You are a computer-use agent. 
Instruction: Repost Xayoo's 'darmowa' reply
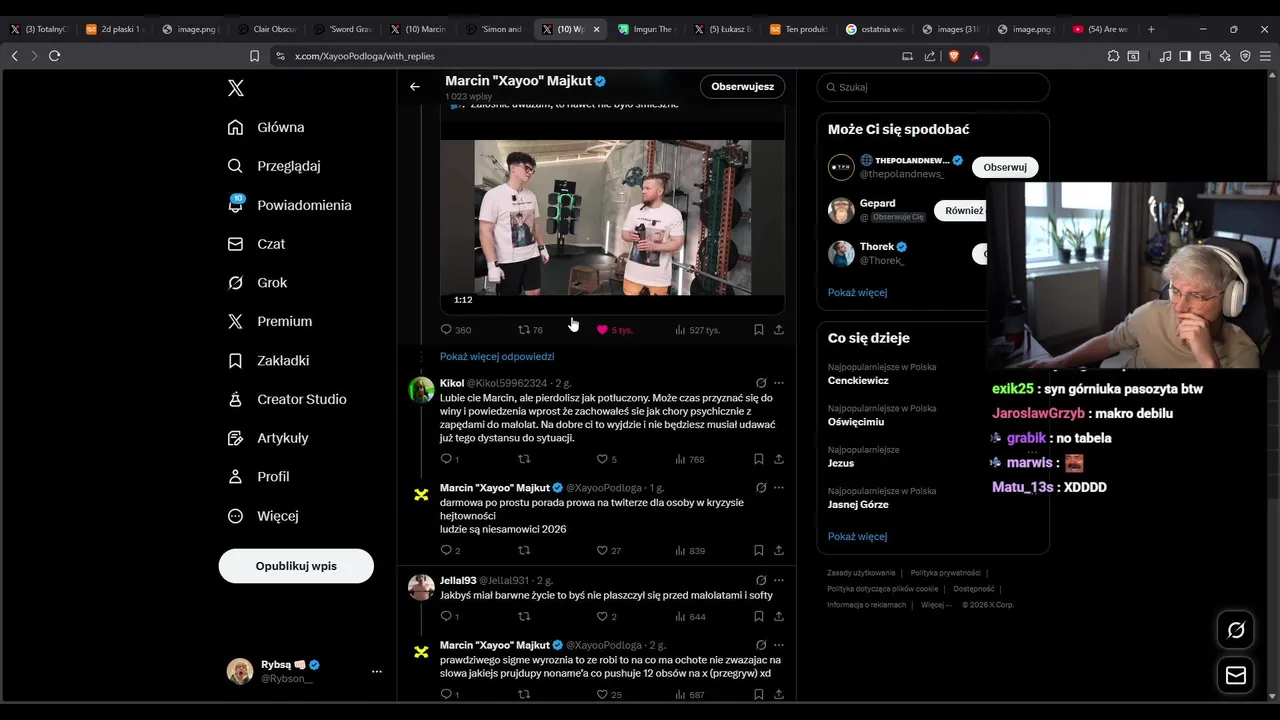[x=523, y=550]
